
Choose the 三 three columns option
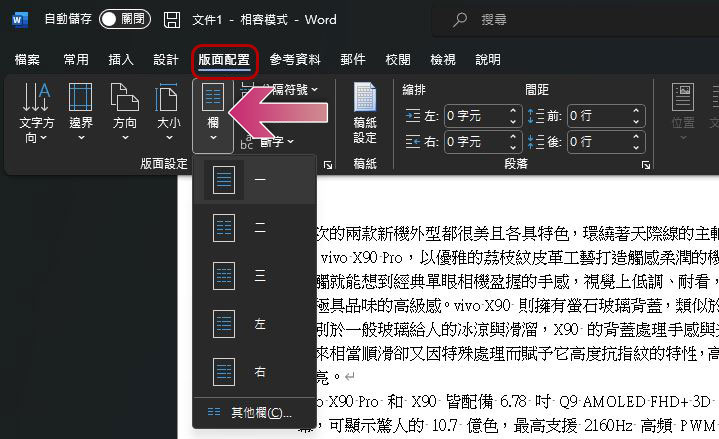254,276
